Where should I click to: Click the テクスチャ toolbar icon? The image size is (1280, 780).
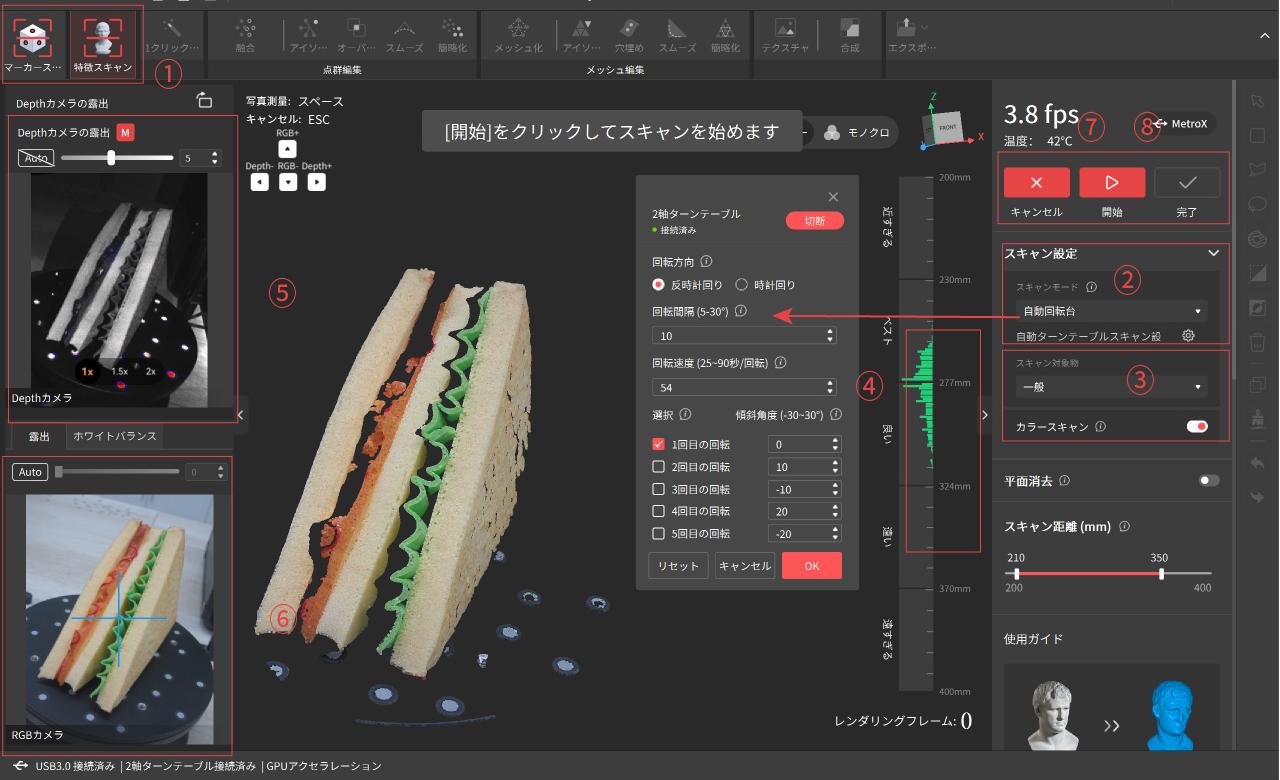[x=785, y=30]
